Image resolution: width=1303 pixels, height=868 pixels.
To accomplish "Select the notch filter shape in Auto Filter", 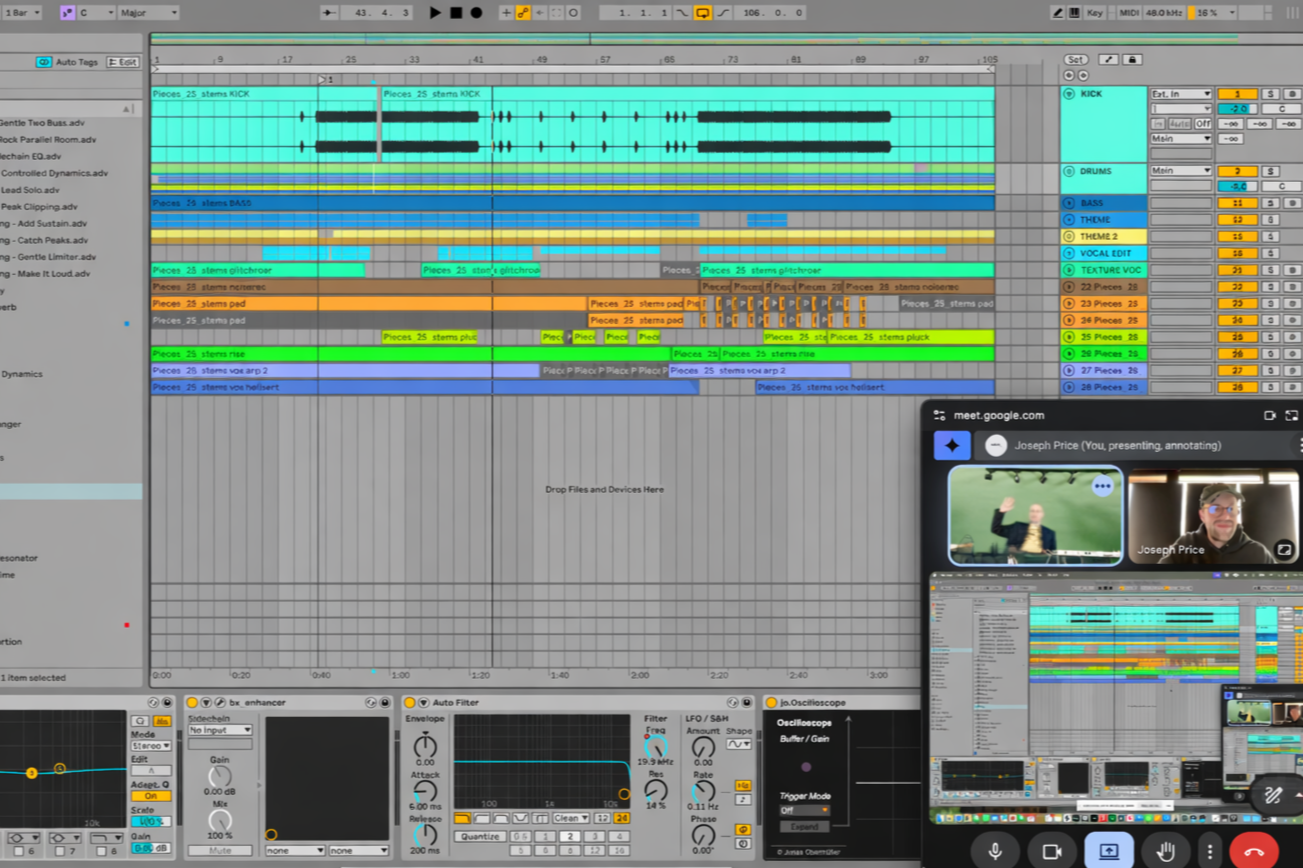I will point(520,818).
